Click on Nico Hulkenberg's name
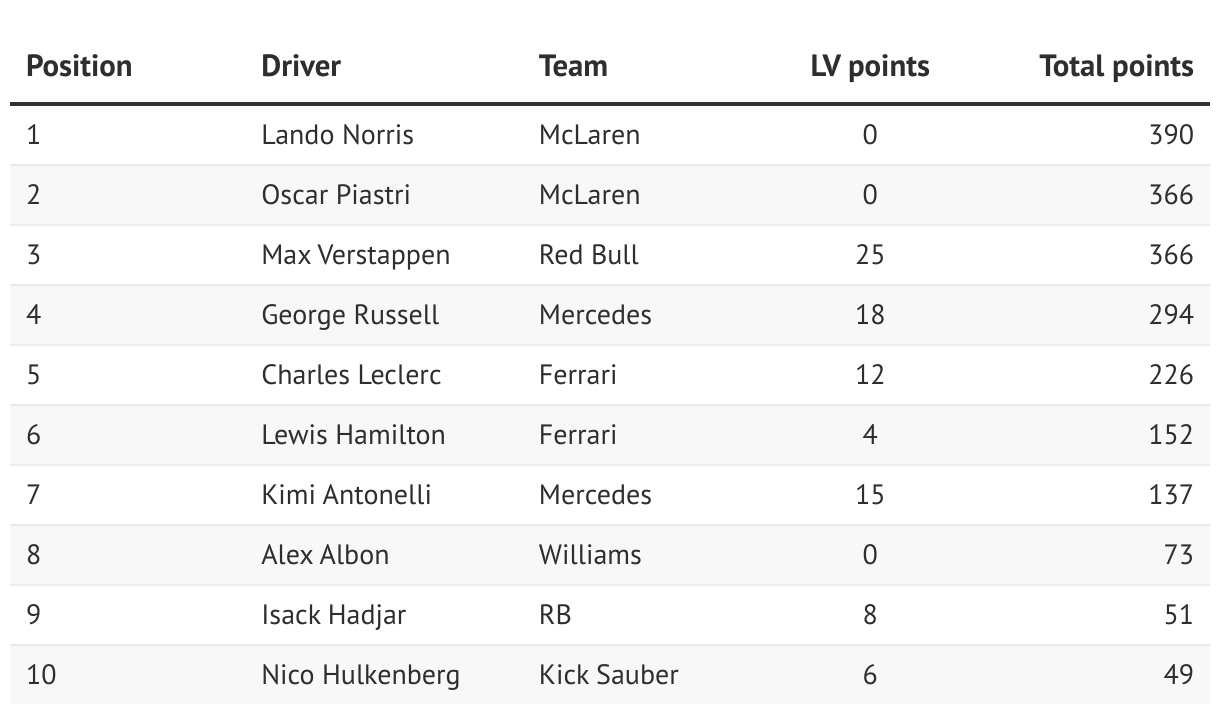Screen dimensions: 1220x714 361,675
